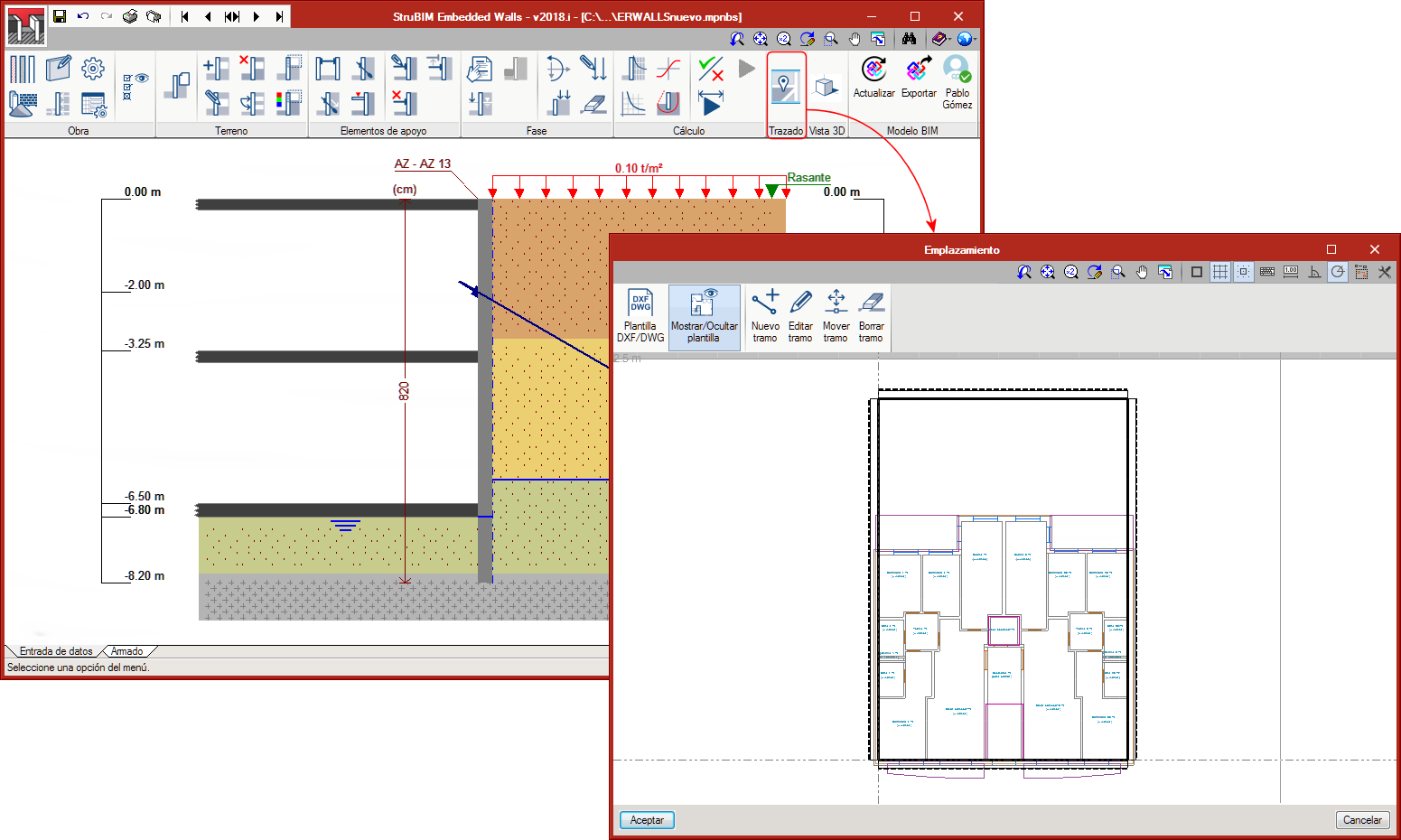Toggle Mostrar/Ocultar plantilla
This screenshot has width=1401, height=840.
pos(704,317)
